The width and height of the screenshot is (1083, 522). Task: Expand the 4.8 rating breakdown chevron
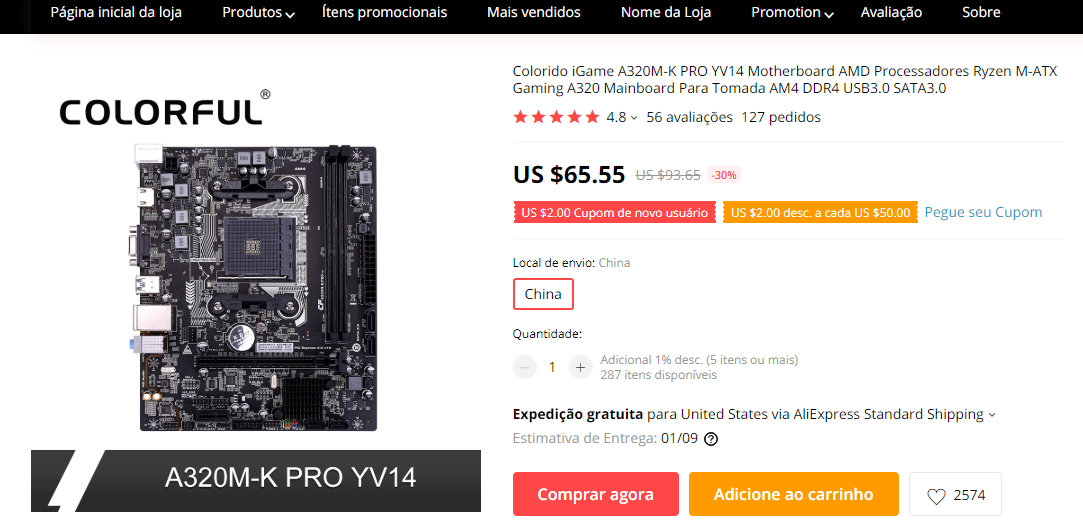[634, 118]
